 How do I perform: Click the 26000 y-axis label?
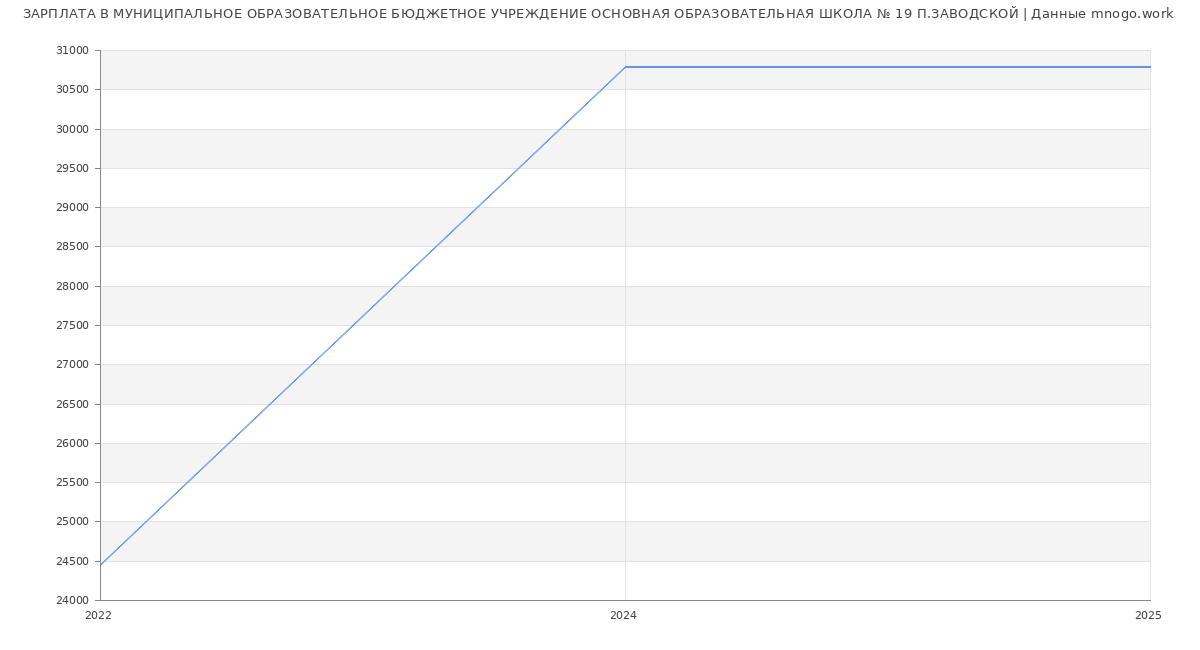coord(72,443)
